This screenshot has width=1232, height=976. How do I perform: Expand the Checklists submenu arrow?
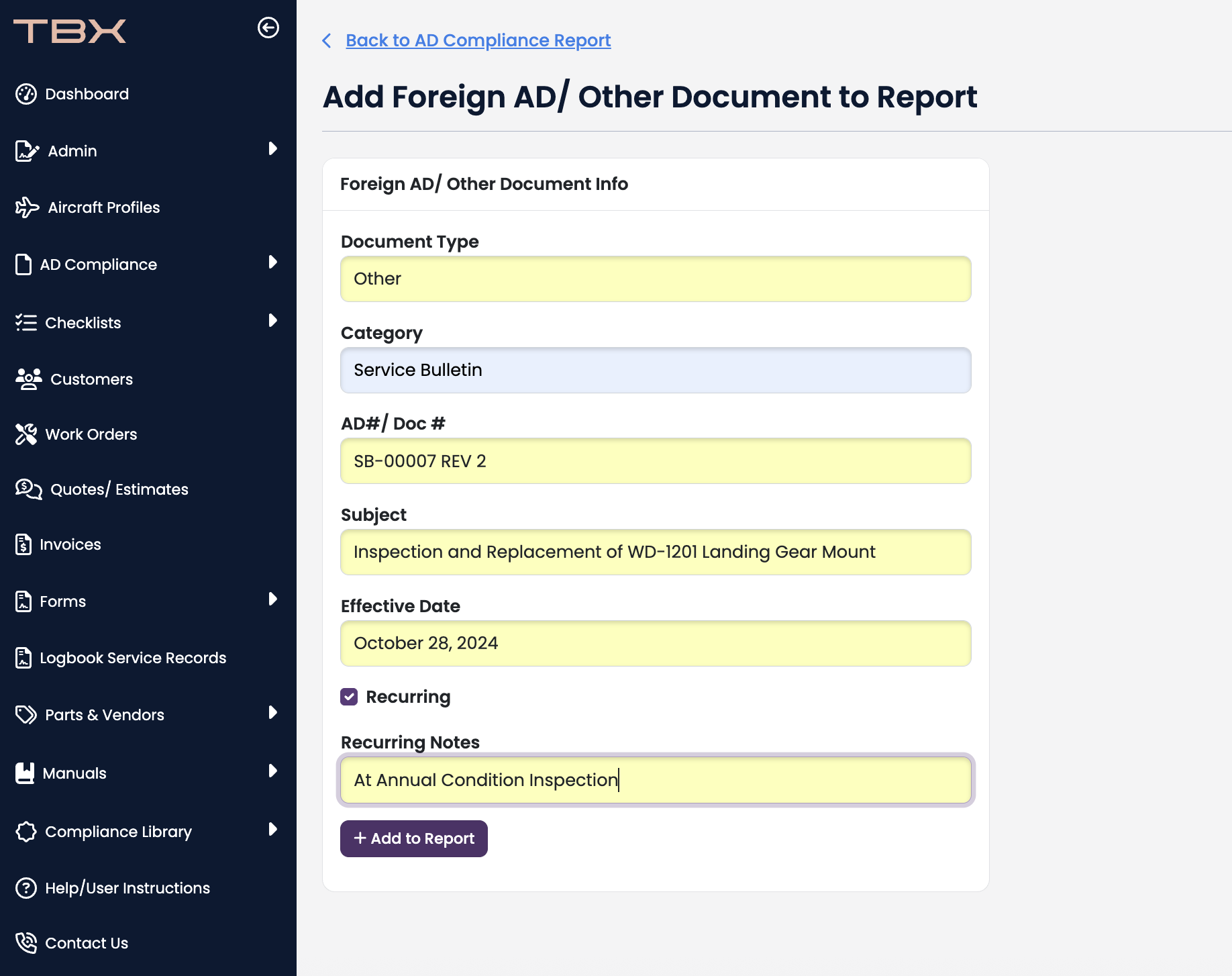[272, 320]
